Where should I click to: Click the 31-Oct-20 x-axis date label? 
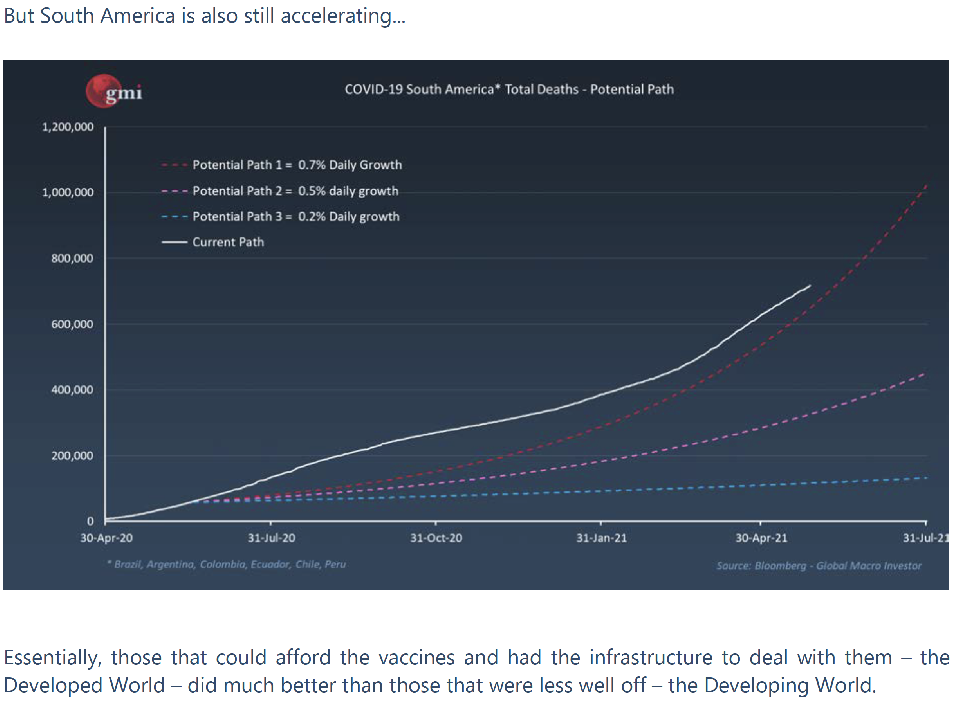coord(435,538)
